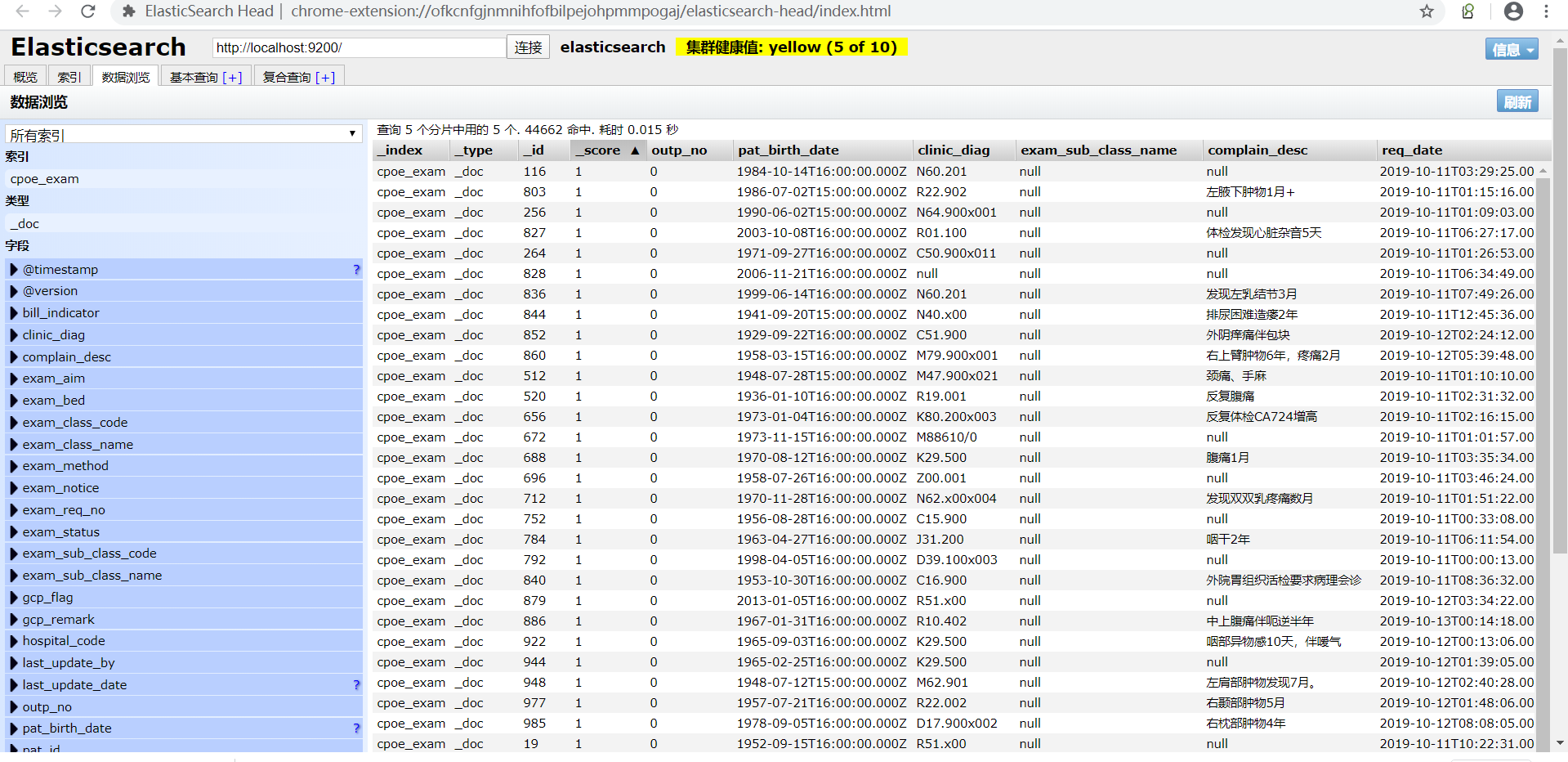Sort results by _id column header
Screen dimensions: 1568x762
tap(543, 150)
